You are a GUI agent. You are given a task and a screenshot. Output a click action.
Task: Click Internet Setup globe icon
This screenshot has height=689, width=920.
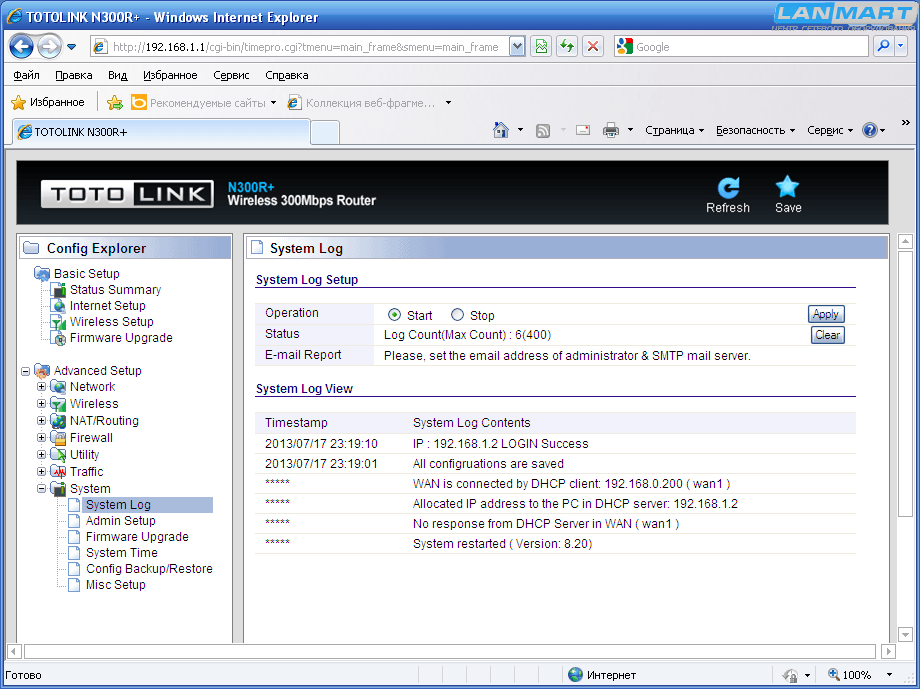click(59, 306)
